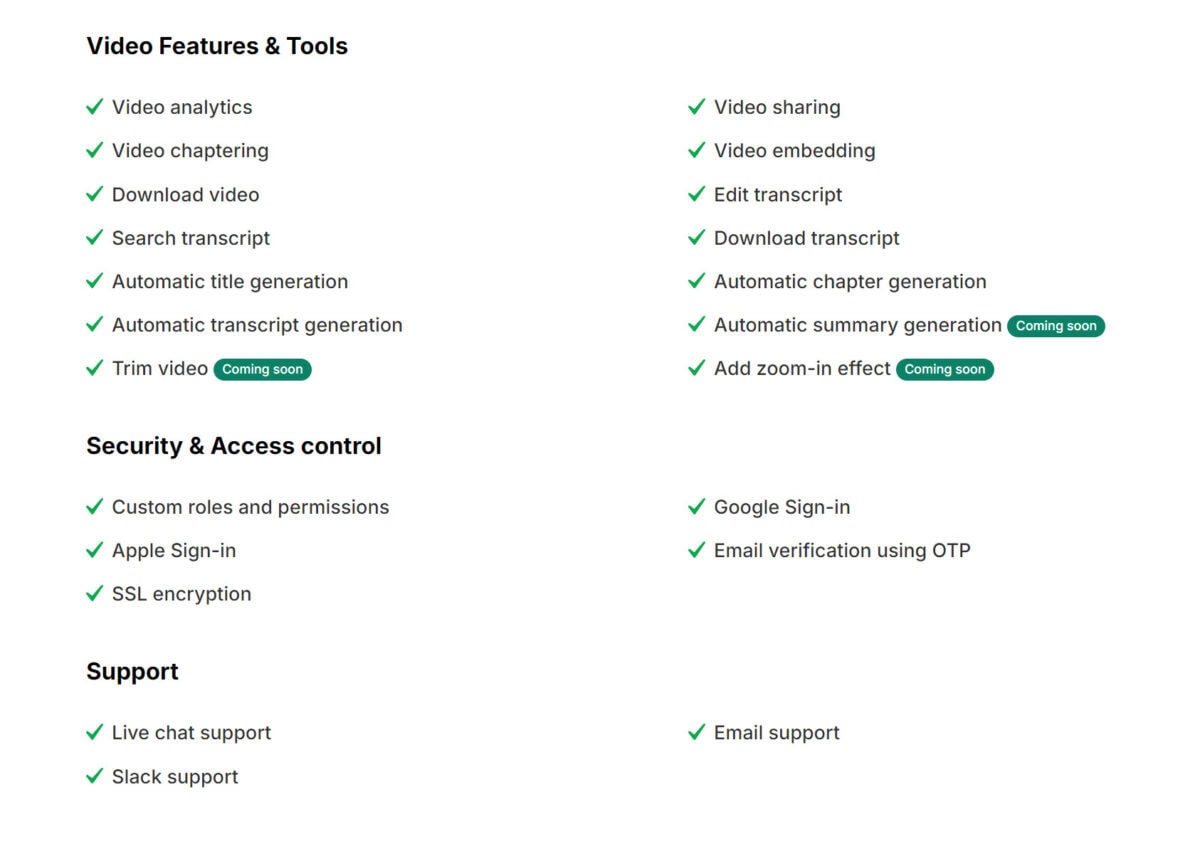Click the check icon beside Download video
This screenshot has height=856, width=1200.
tap(95, 194)
